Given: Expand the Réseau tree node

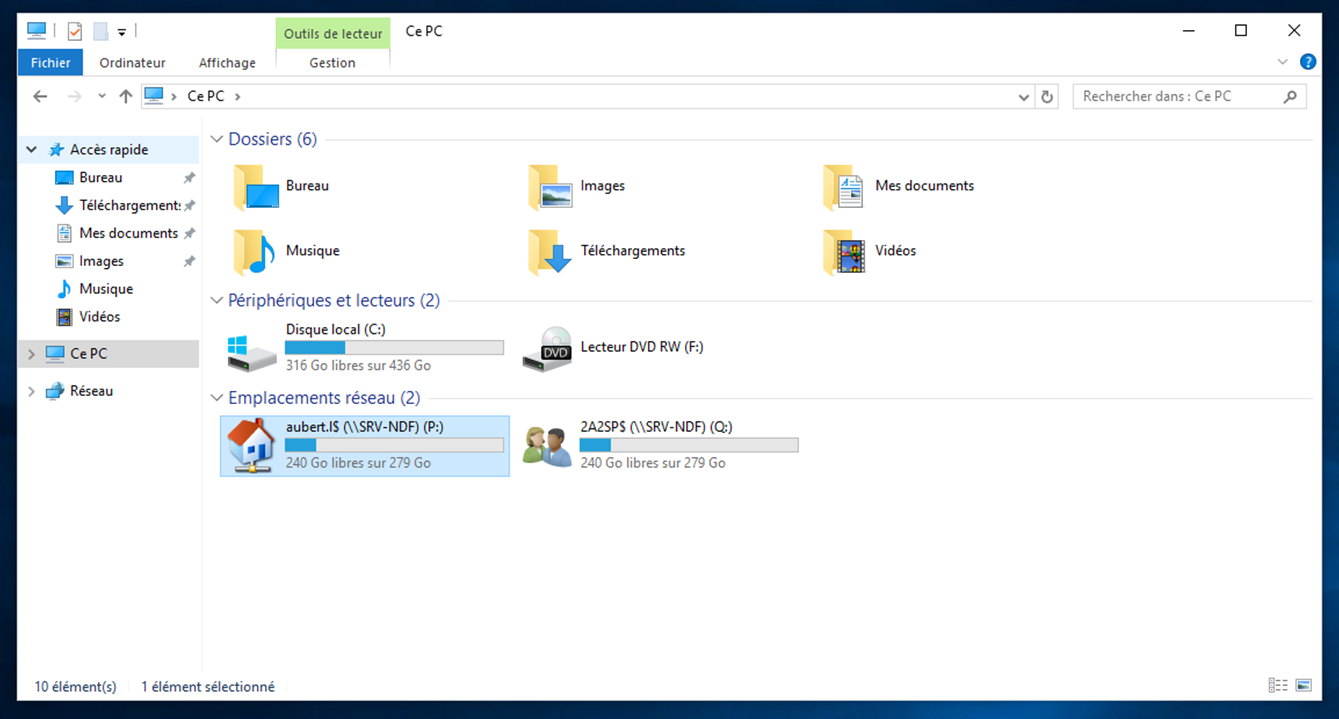Looking at the screenshot, I should coord(31,392).
